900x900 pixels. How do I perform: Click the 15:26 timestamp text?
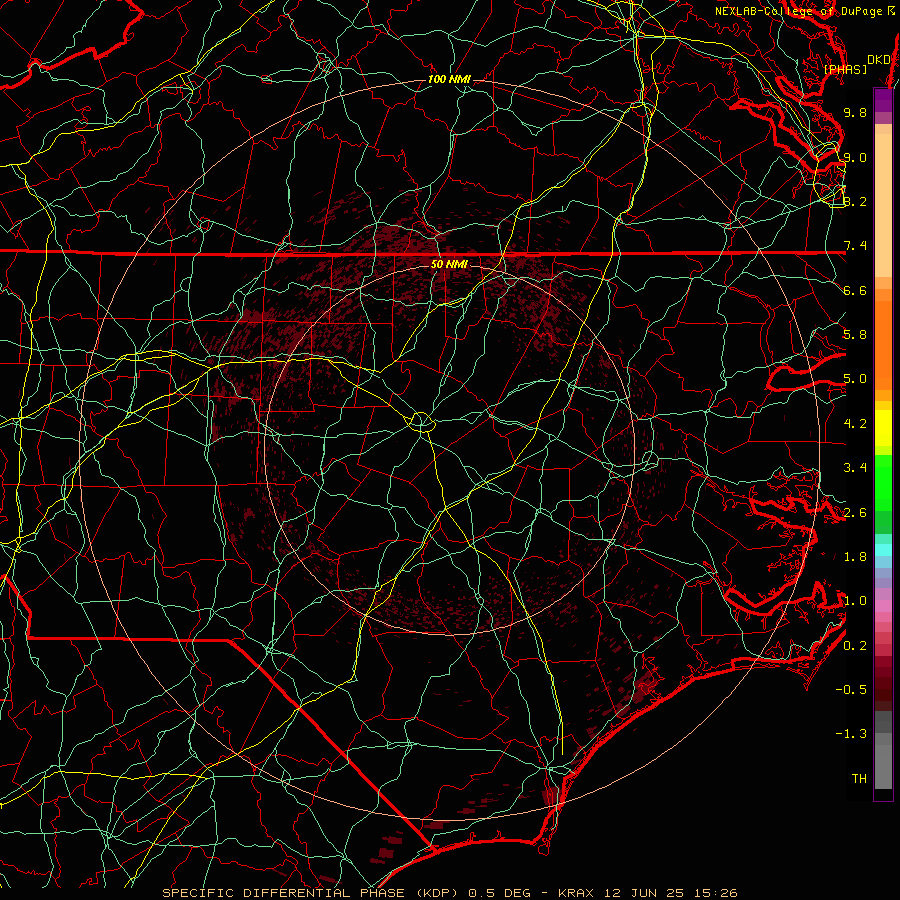click(715, 893)
